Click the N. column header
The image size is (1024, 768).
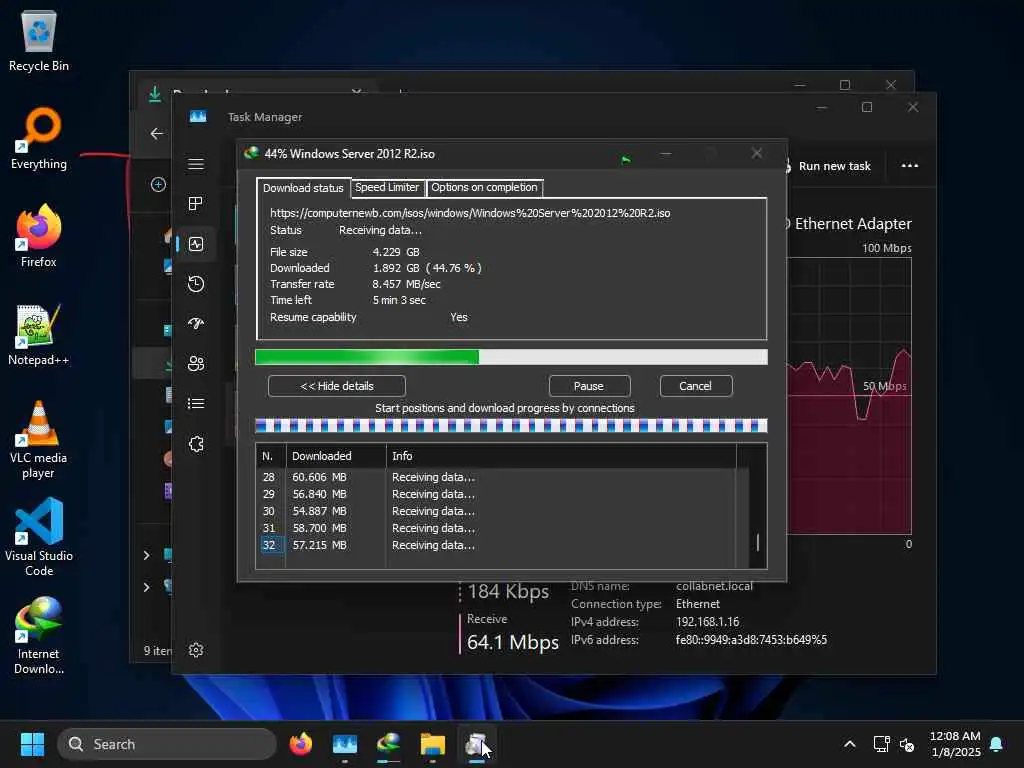tap(270, 456)
